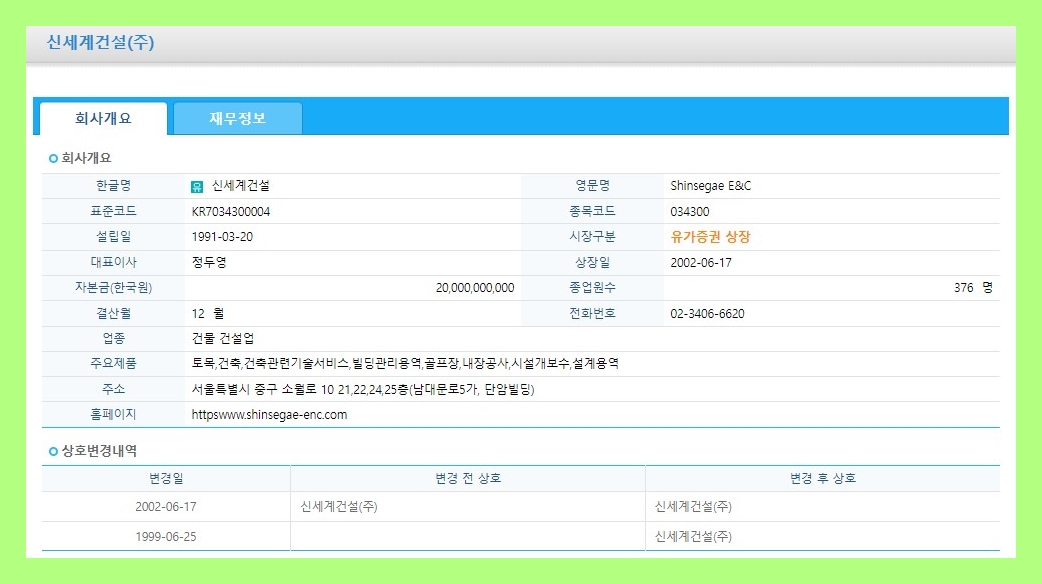
Task: Click the 신세계건설(주) page title
Action: pyautogui.click(x=100, y=43)
